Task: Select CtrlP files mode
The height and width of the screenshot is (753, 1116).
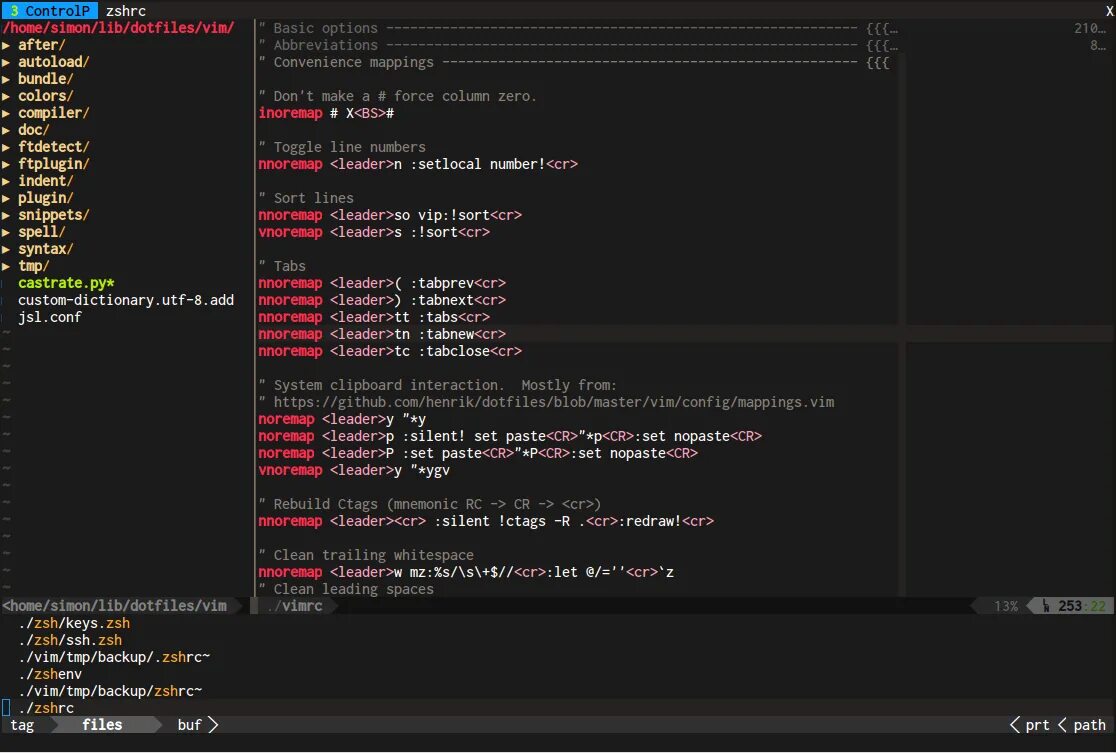Action: (x=102, y=725)
